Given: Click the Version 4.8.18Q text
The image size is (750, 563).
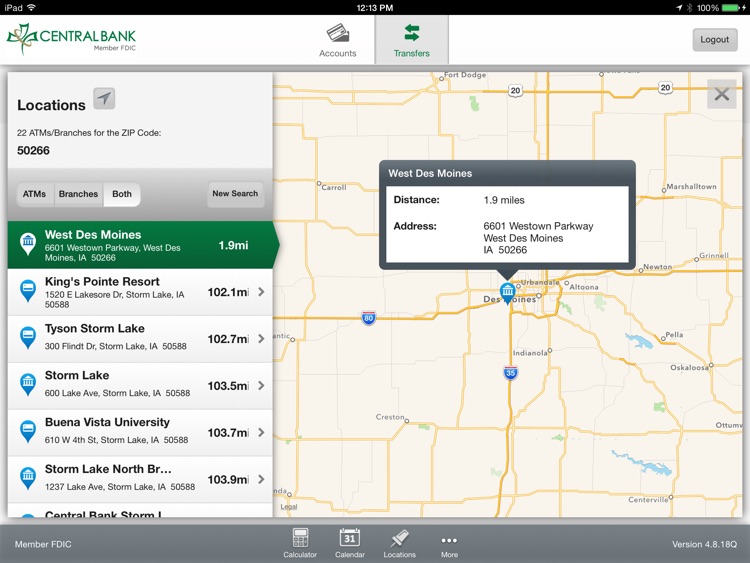Looking at the screenshot, I should [704, 544].
